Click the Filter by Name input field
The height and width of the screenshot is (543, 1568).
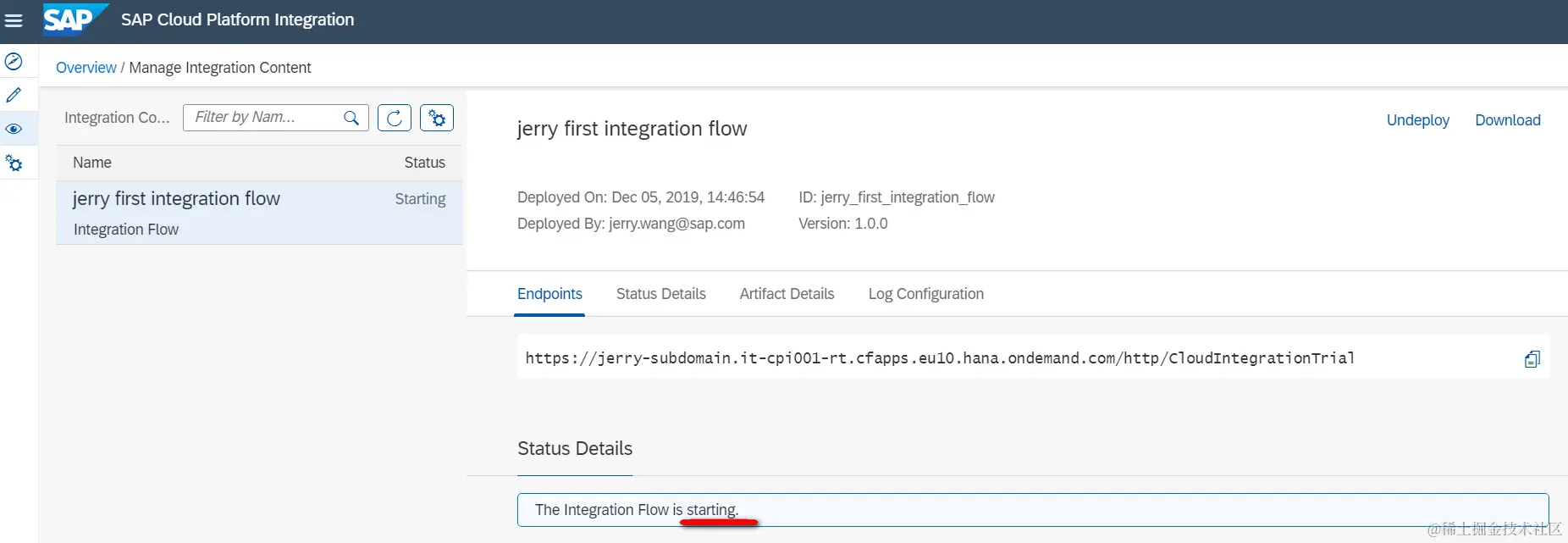click(x=262, y=118)
